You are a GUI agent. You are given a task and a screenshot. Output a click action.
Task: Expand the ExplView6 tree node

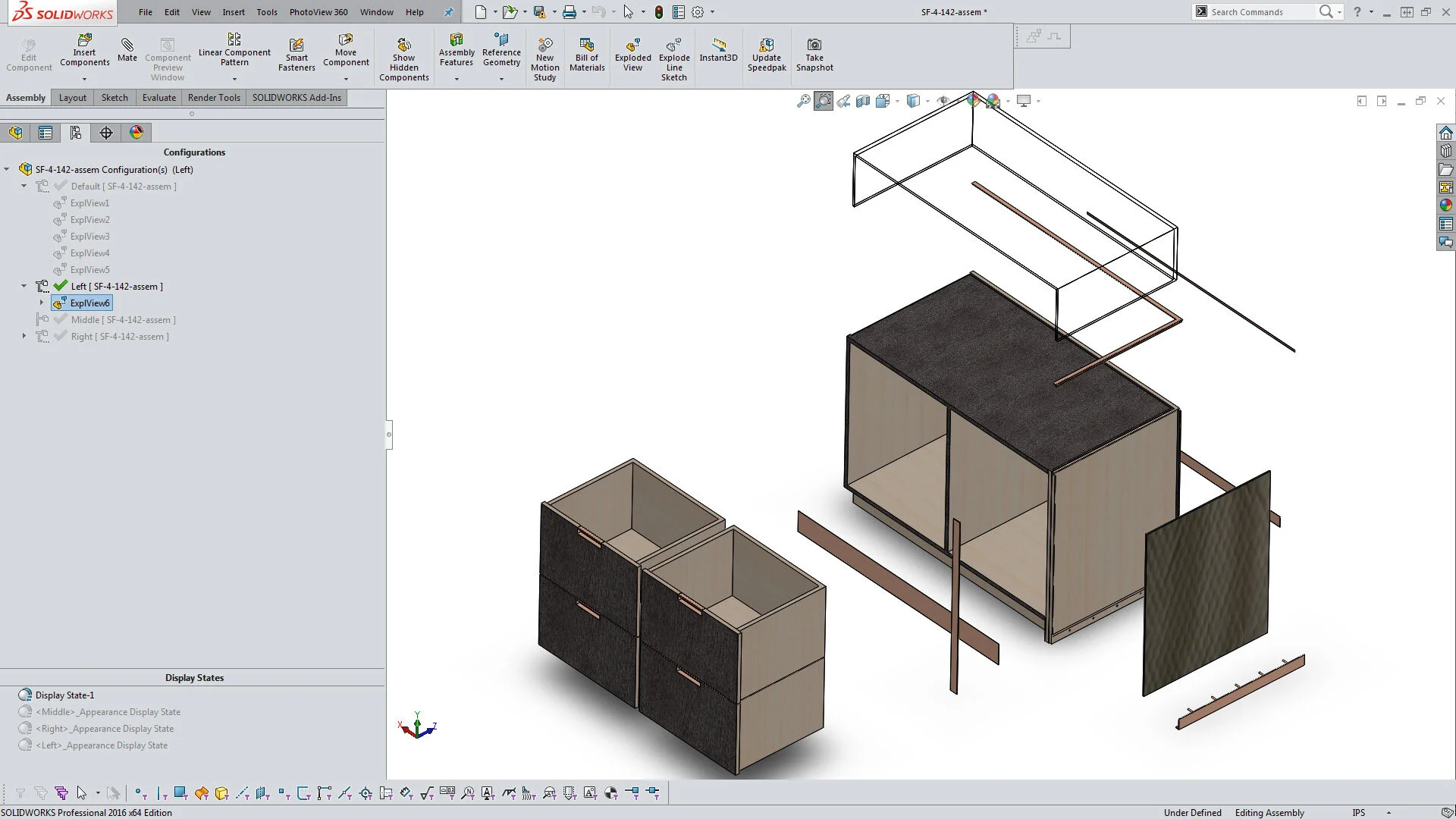42,303
